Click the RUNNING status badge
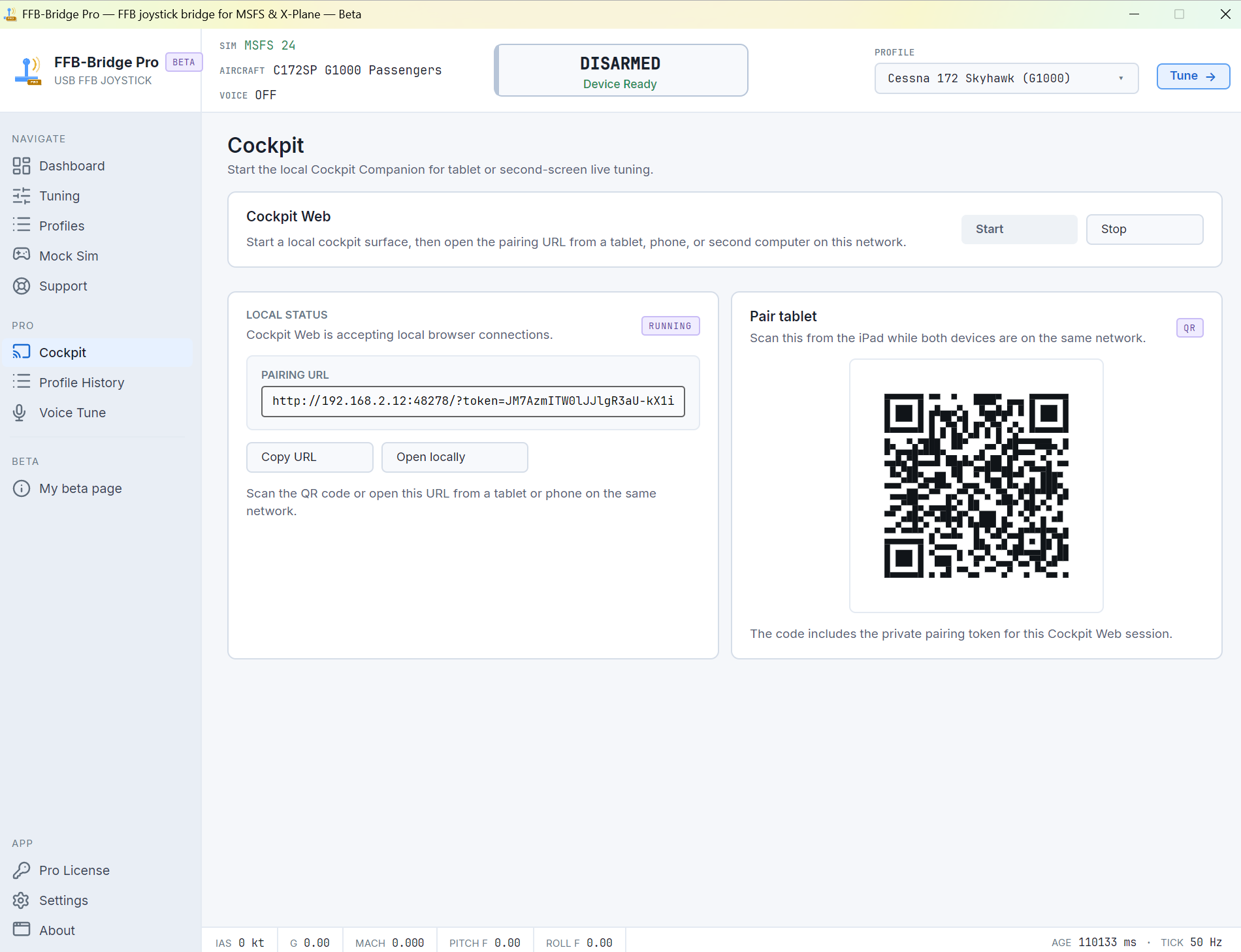 coord(670,326)
